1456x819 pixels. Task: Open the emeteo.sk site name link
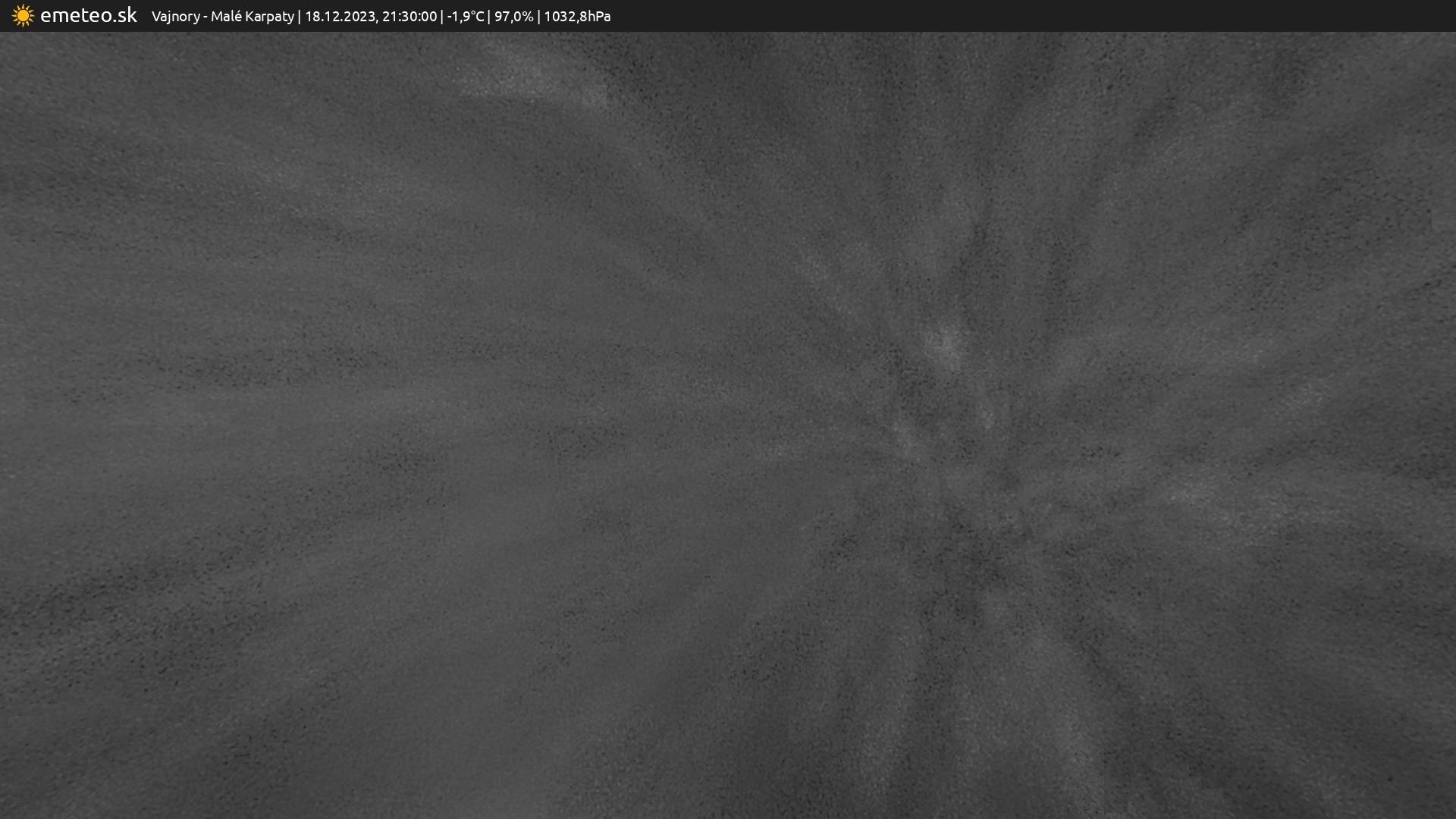click(x=88, y=15)
